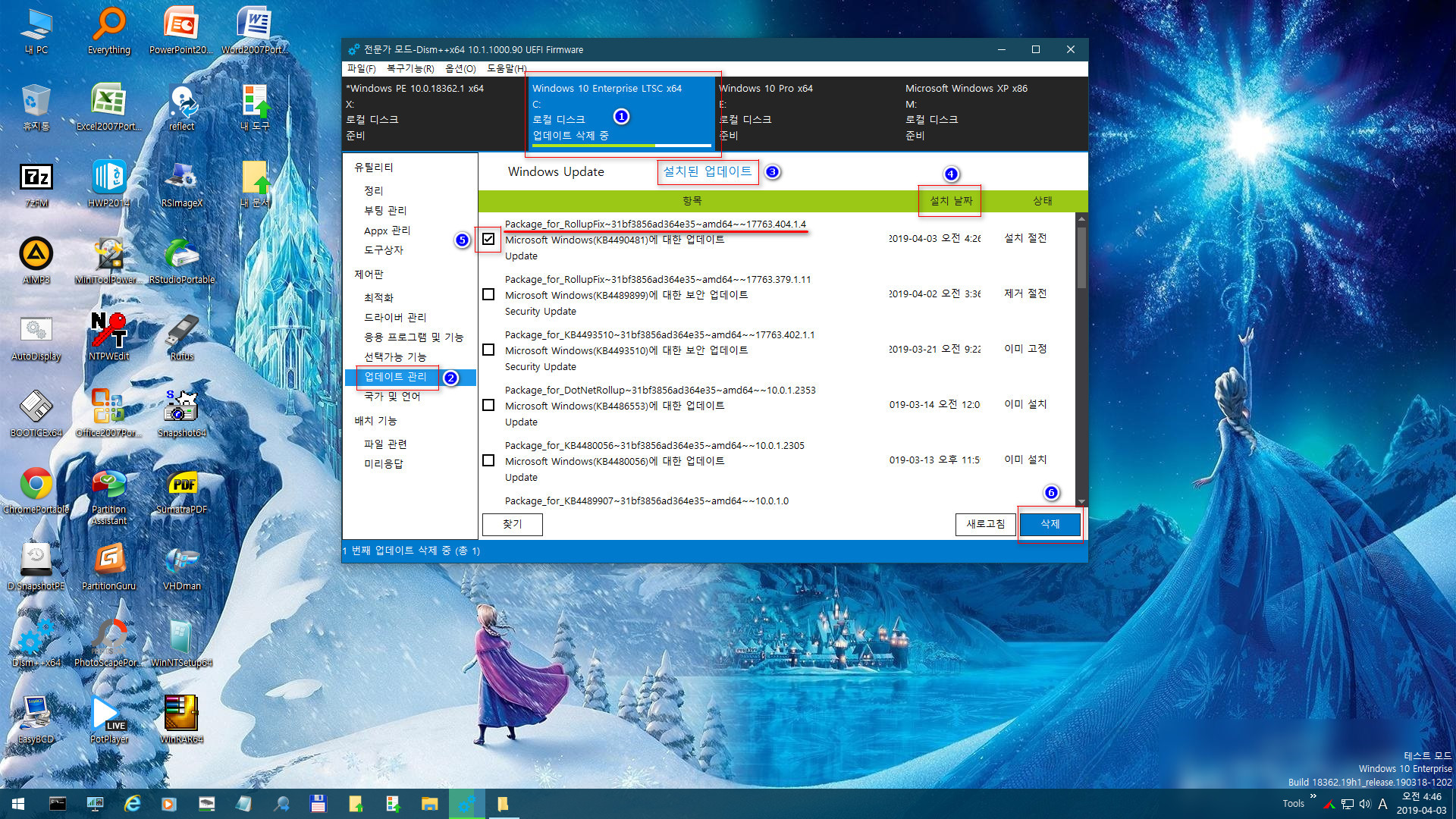Launch Snapshot64 desktop shortcut
This screenshot has height=819, width=1456.
[x=182, y=413]
